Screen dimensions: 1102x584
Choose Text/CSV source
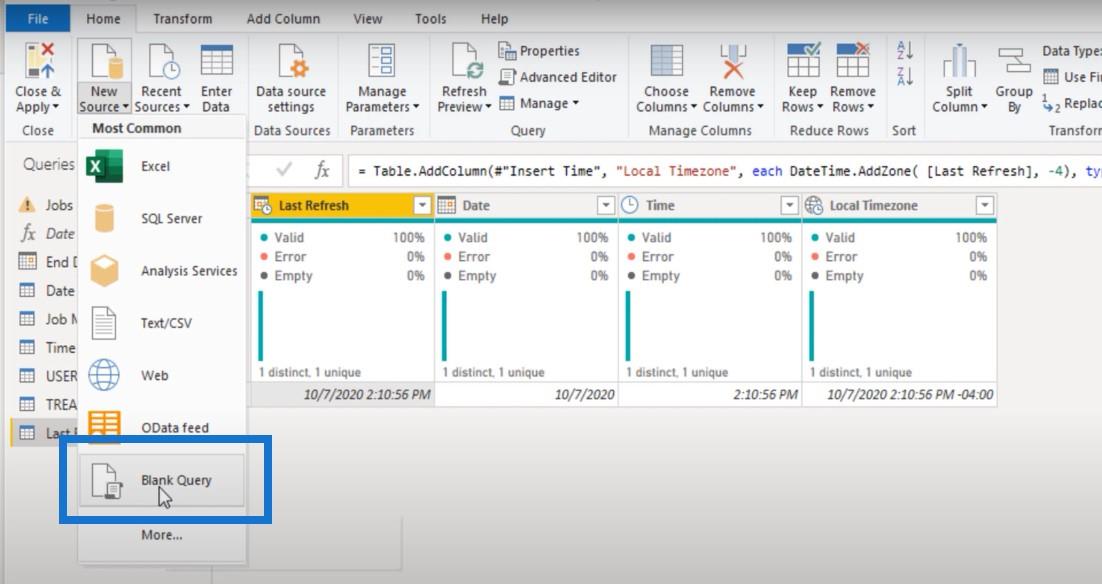[162, 323]
